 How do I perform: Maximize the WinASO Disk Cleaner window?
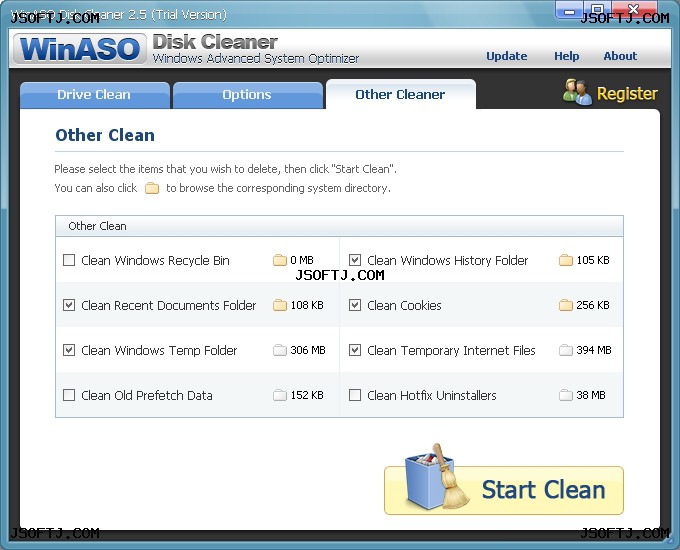597,10
